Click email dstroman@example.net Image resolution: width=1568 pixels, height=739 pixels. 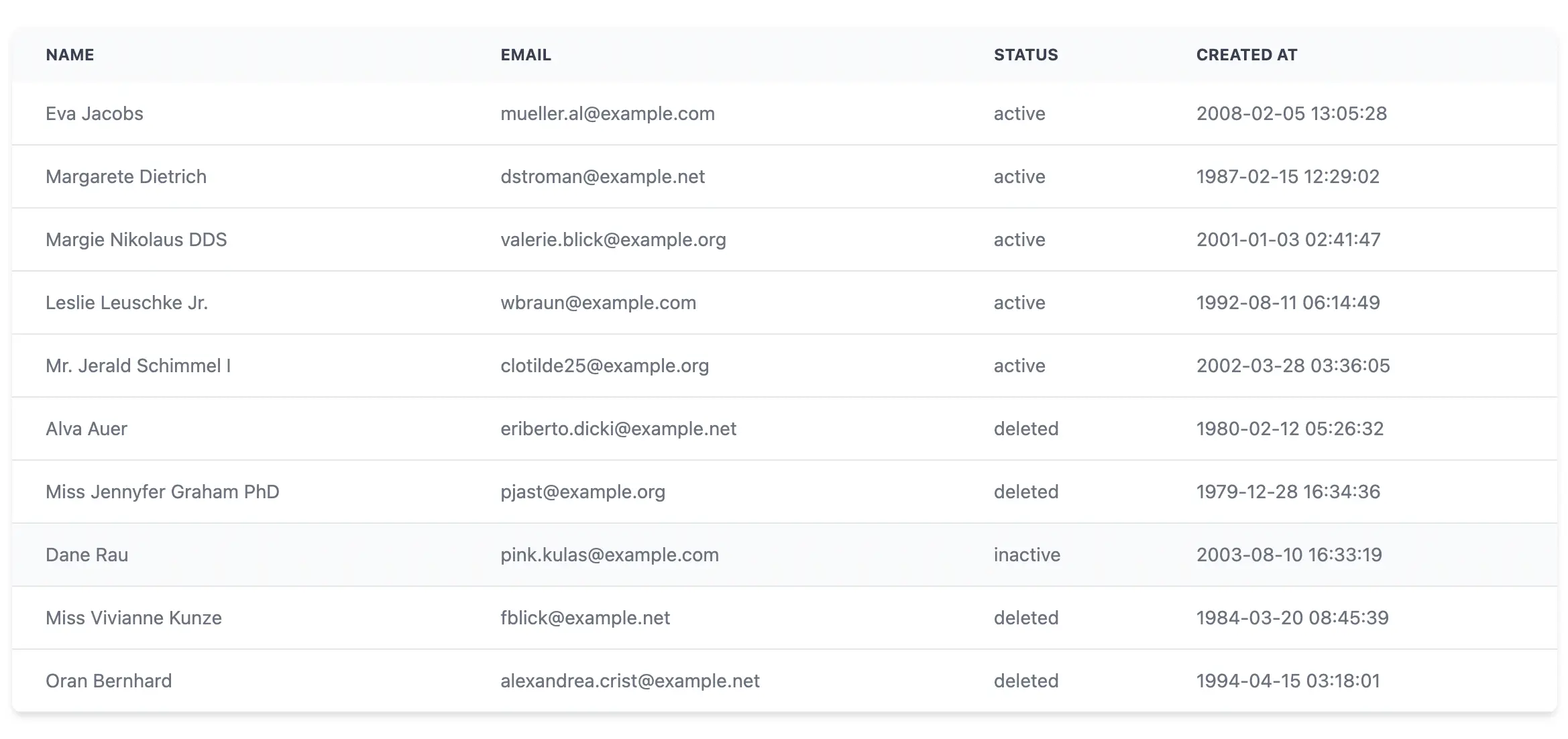pos(602,177)
